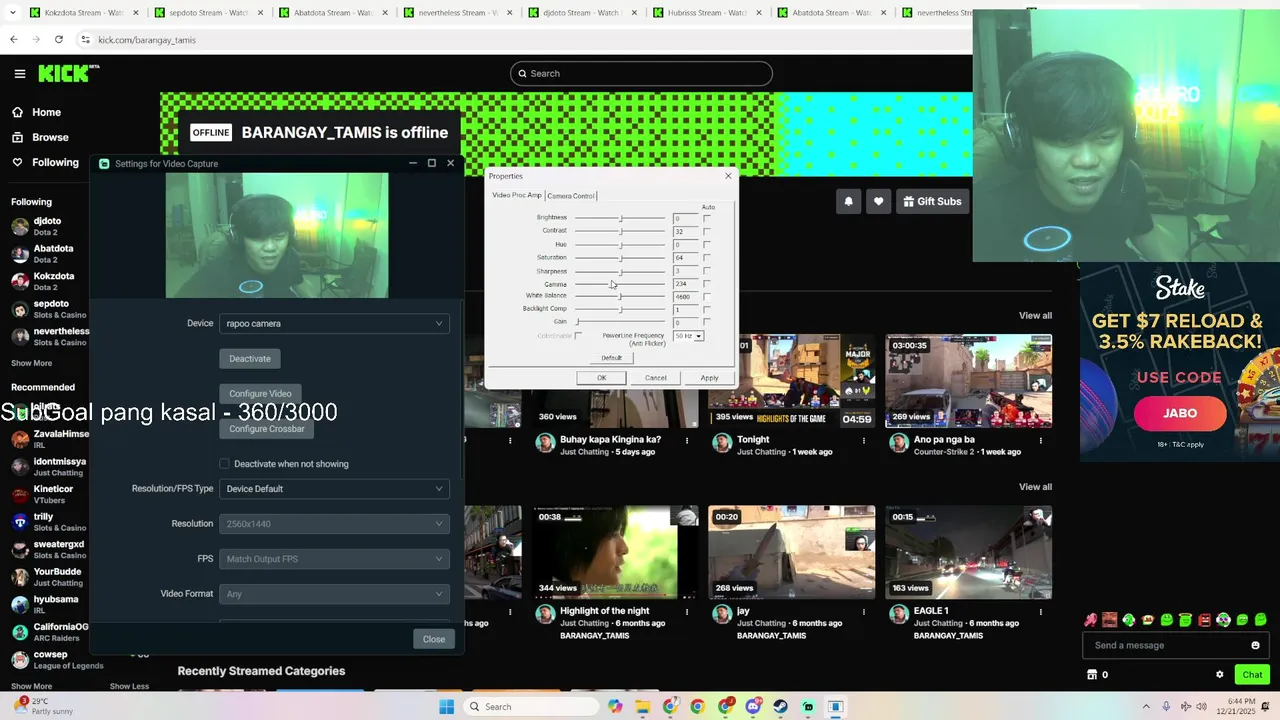Select the pink emote in chat bar
The image size is (1280, 720).
click(1090, 620)
